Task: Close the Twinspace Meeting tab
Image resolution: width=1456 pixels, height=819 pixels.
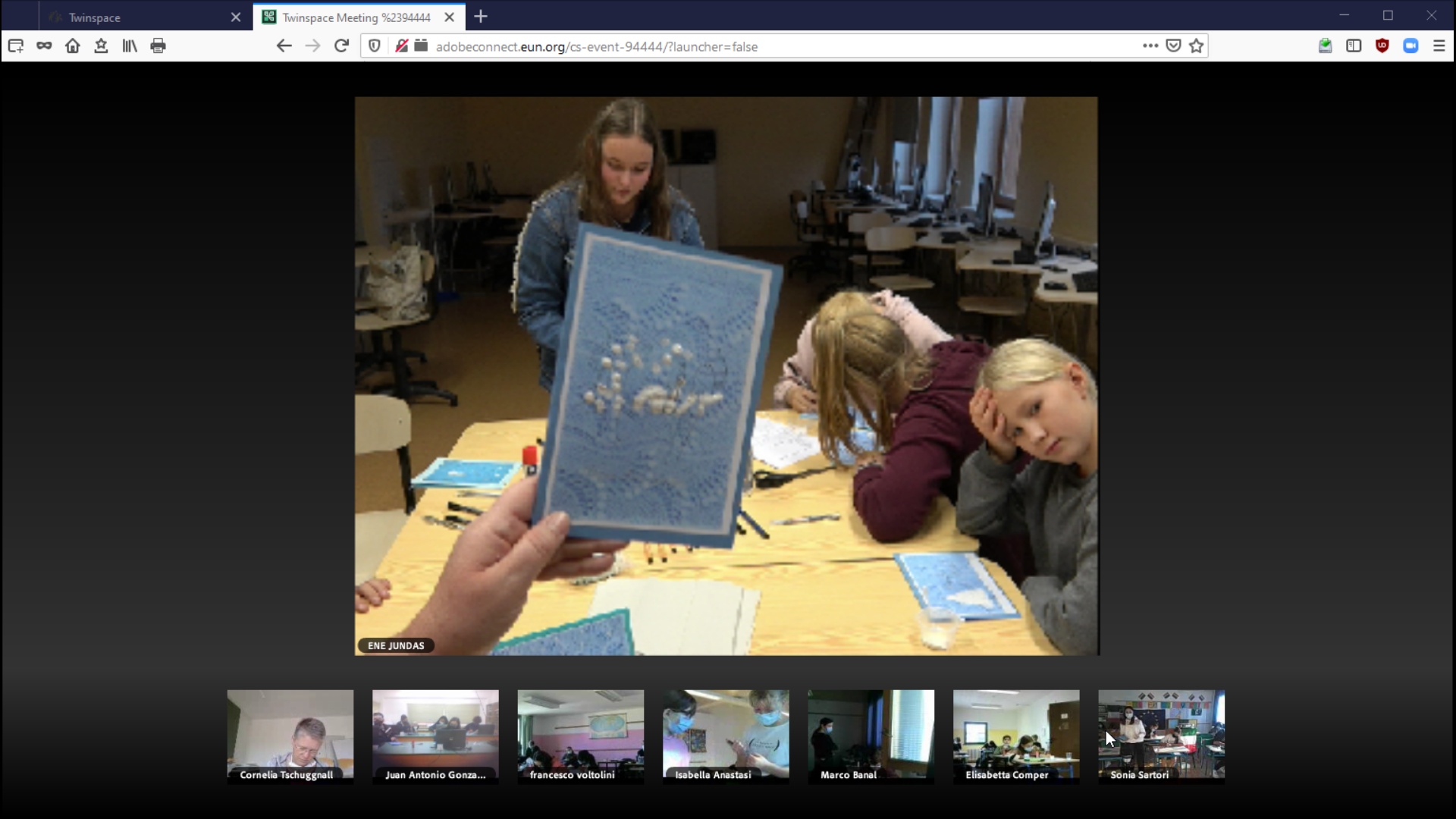Action: 450,17
